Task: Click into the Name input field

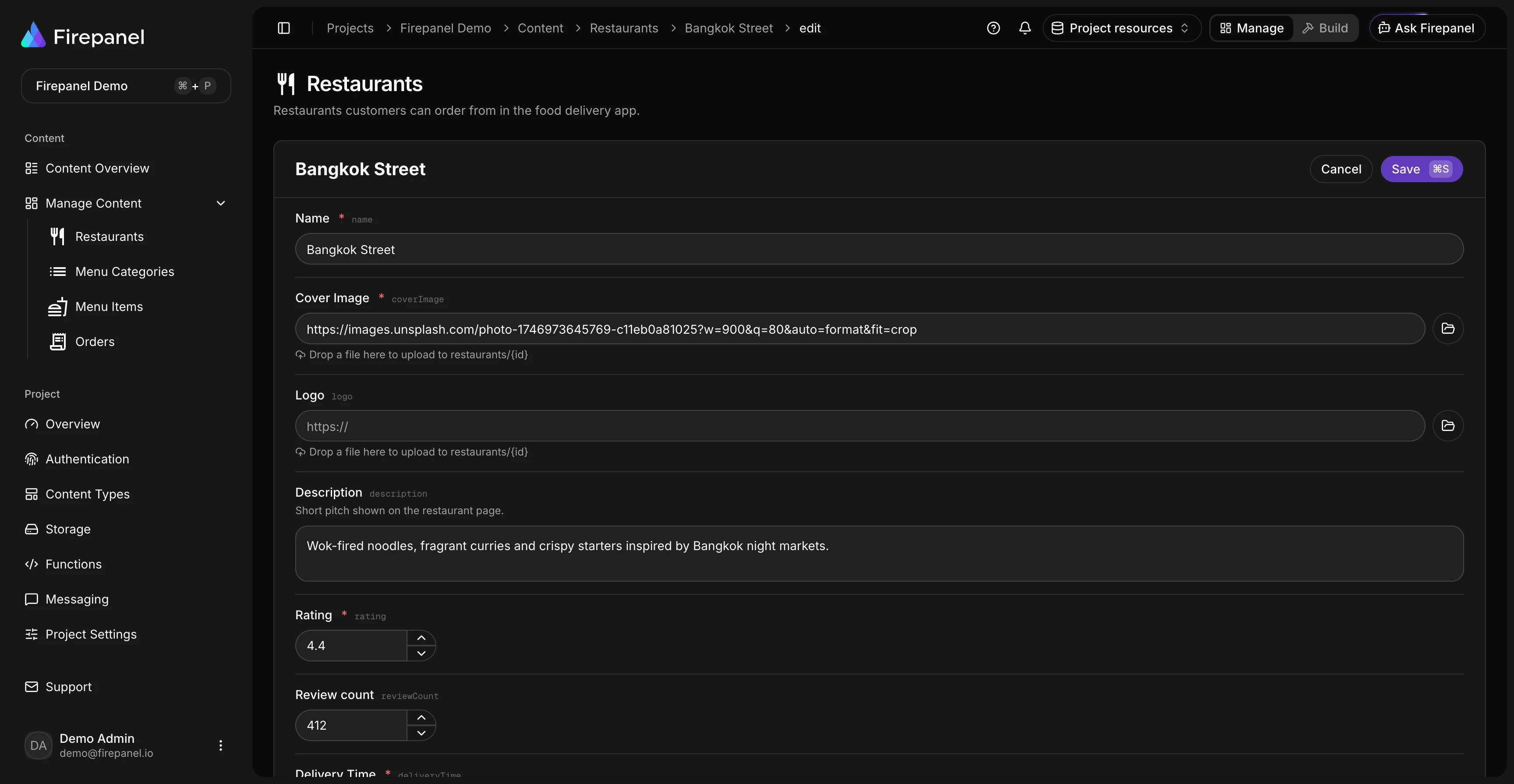Action: pos(879,249)
